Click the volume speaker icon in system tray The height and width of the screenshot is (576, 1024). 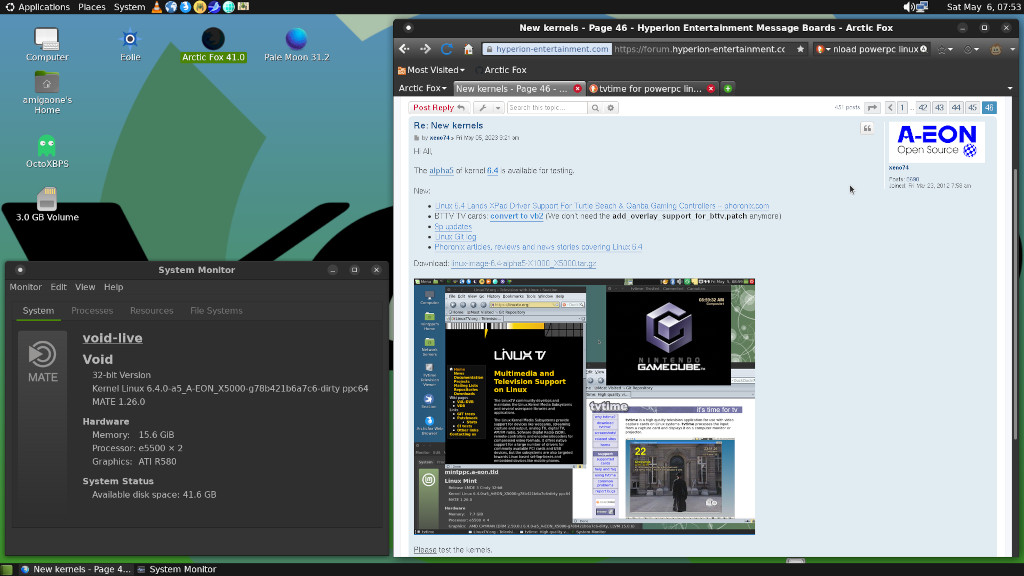(x=908, y=7)
